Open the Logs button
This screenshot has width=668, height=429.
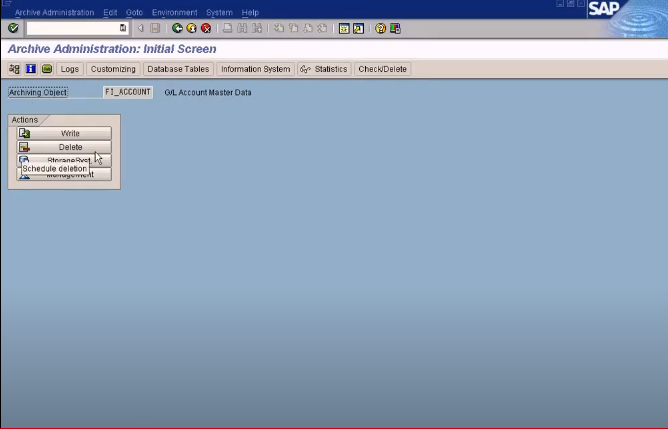[x=70, y=69]
